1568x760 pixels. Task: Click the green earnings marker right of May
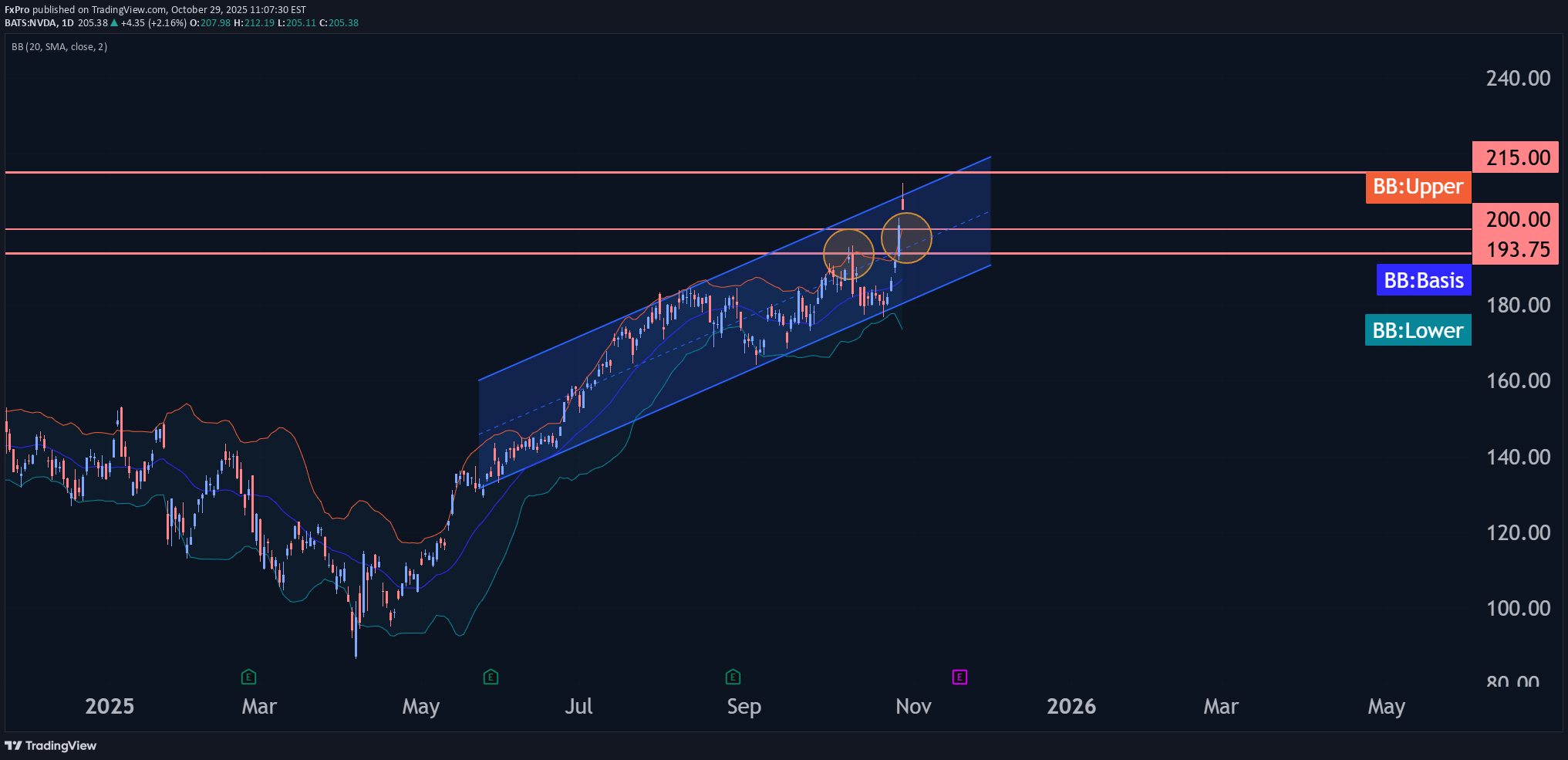491,677
